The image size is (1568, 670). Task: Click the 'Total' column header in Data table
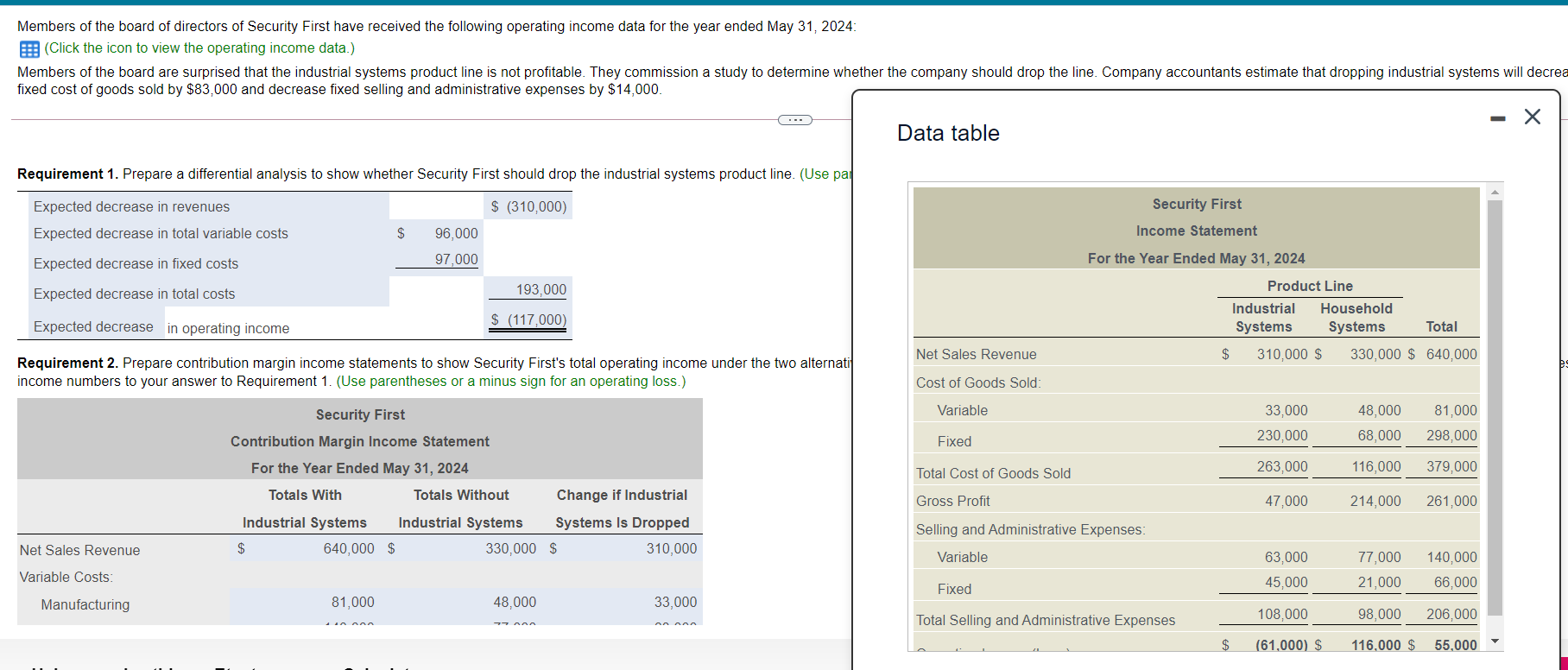(1441, 326)
